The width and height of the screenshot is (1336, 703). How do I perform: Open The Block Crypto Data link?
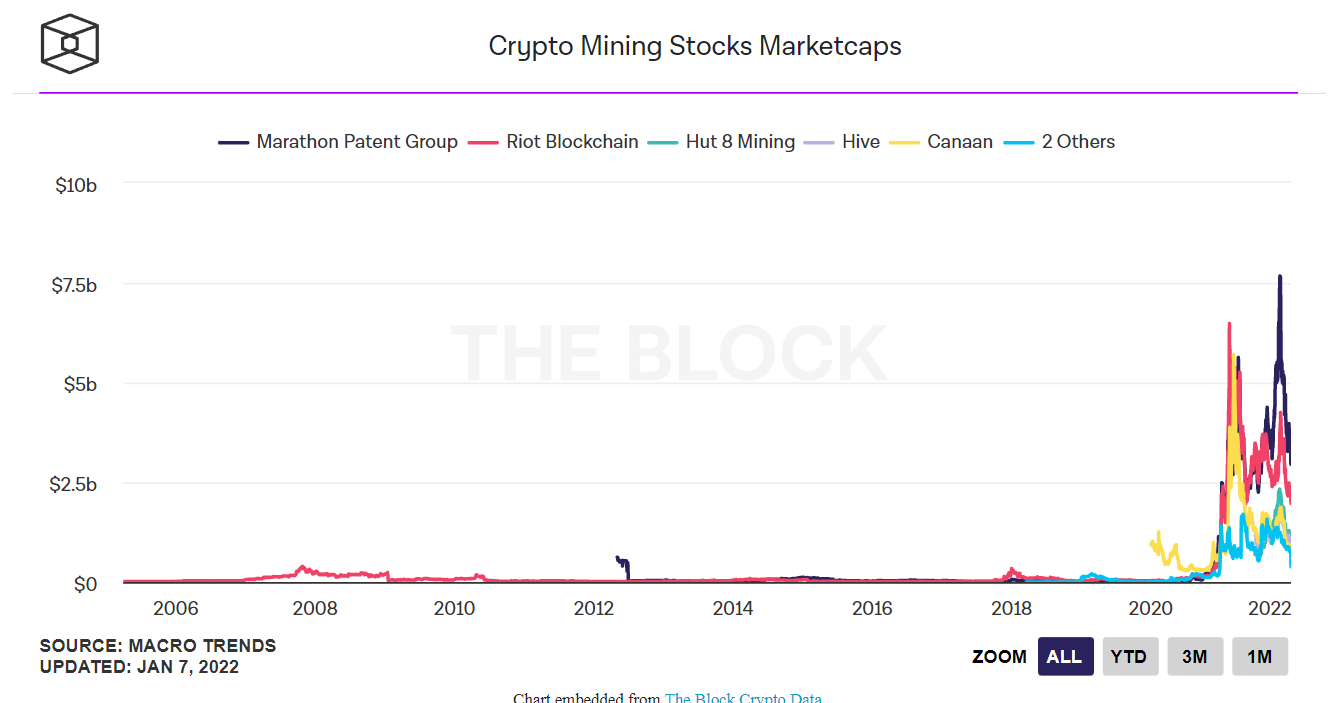point(742,698)
